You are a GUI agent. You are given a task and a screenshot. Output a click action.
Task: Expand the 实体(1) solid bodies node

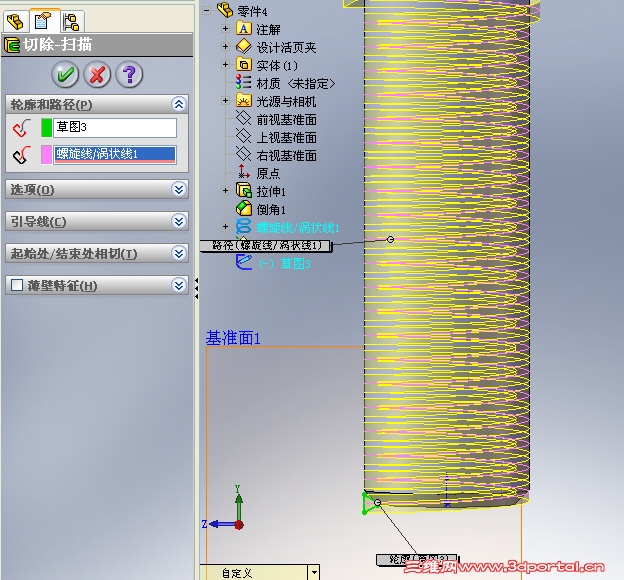[225, 64]
